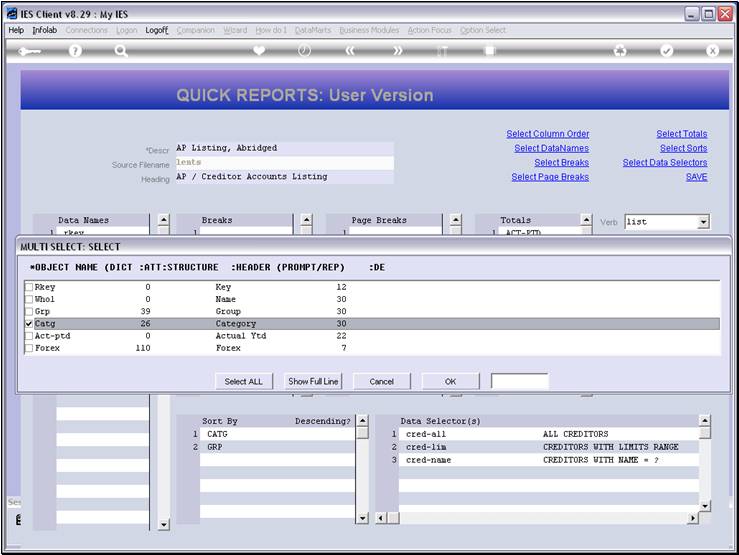Tick the Forex checkbox
739x555 pixels.
29,348
